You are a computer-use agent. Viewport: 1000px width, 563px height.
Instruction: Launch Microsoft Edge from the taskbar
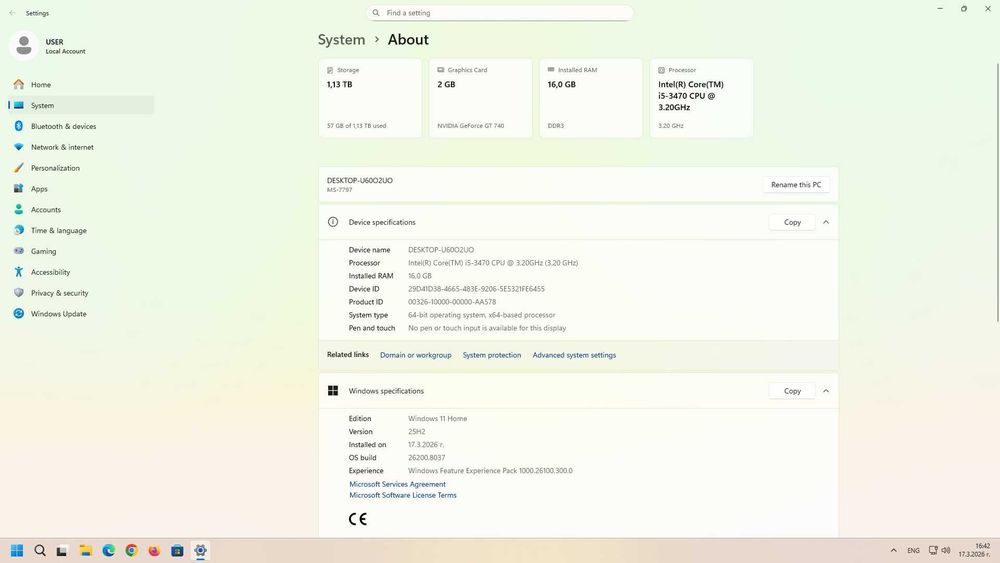[x=108, y=550]
